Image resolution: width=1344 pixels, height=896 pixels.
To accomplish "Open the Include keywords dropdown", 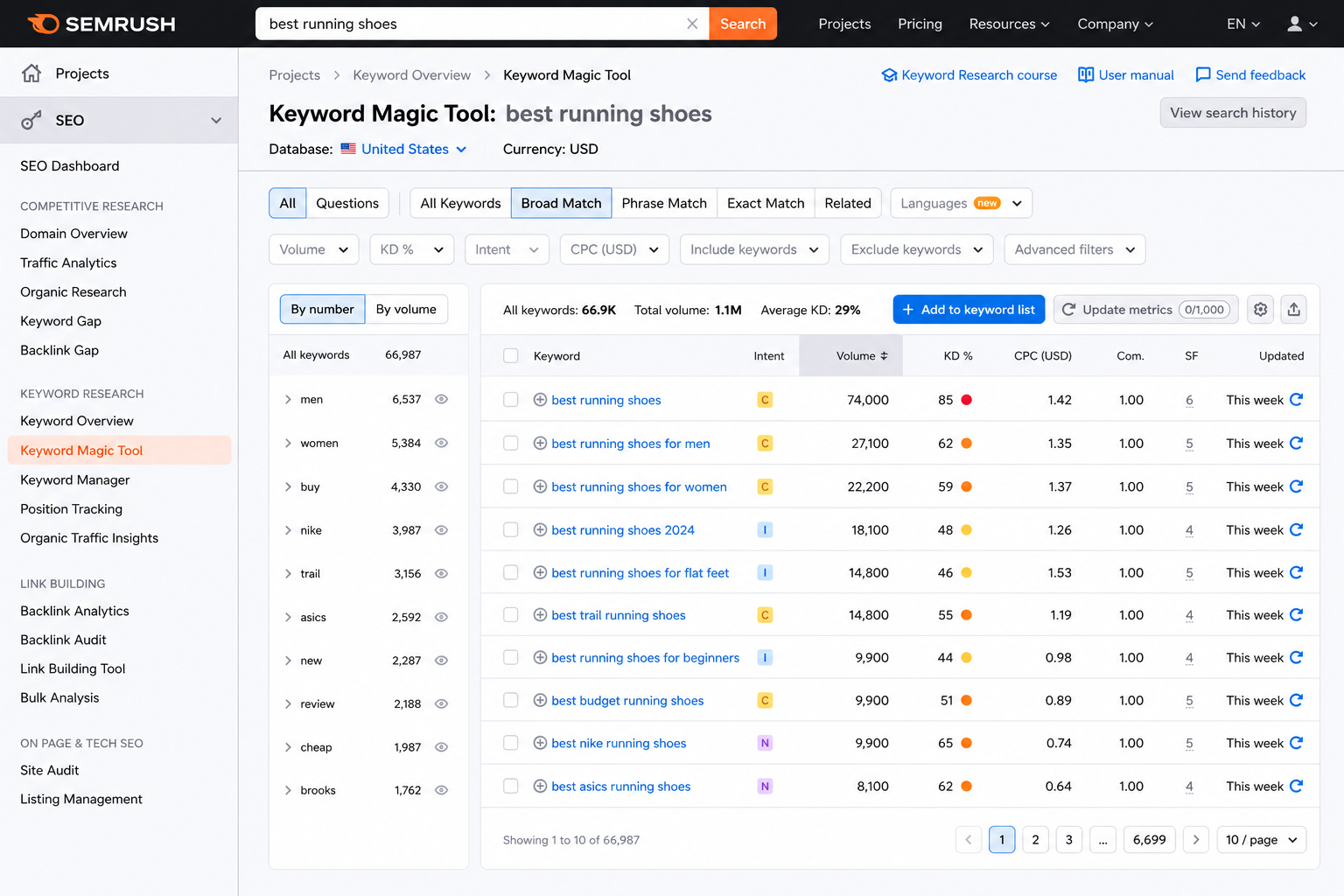I will click(x=755, y=249).
